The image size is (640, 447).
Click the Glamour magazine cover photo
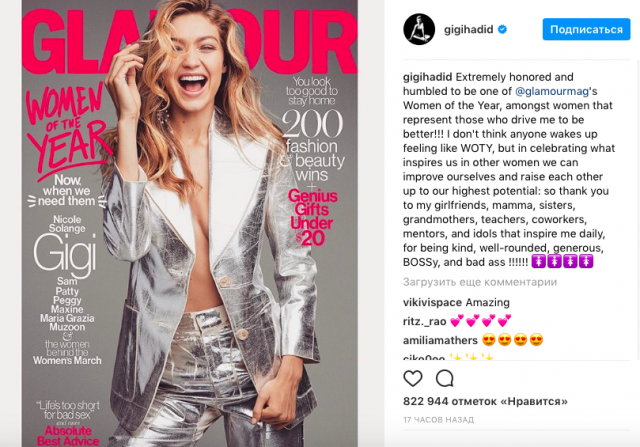tap(190, 223)
